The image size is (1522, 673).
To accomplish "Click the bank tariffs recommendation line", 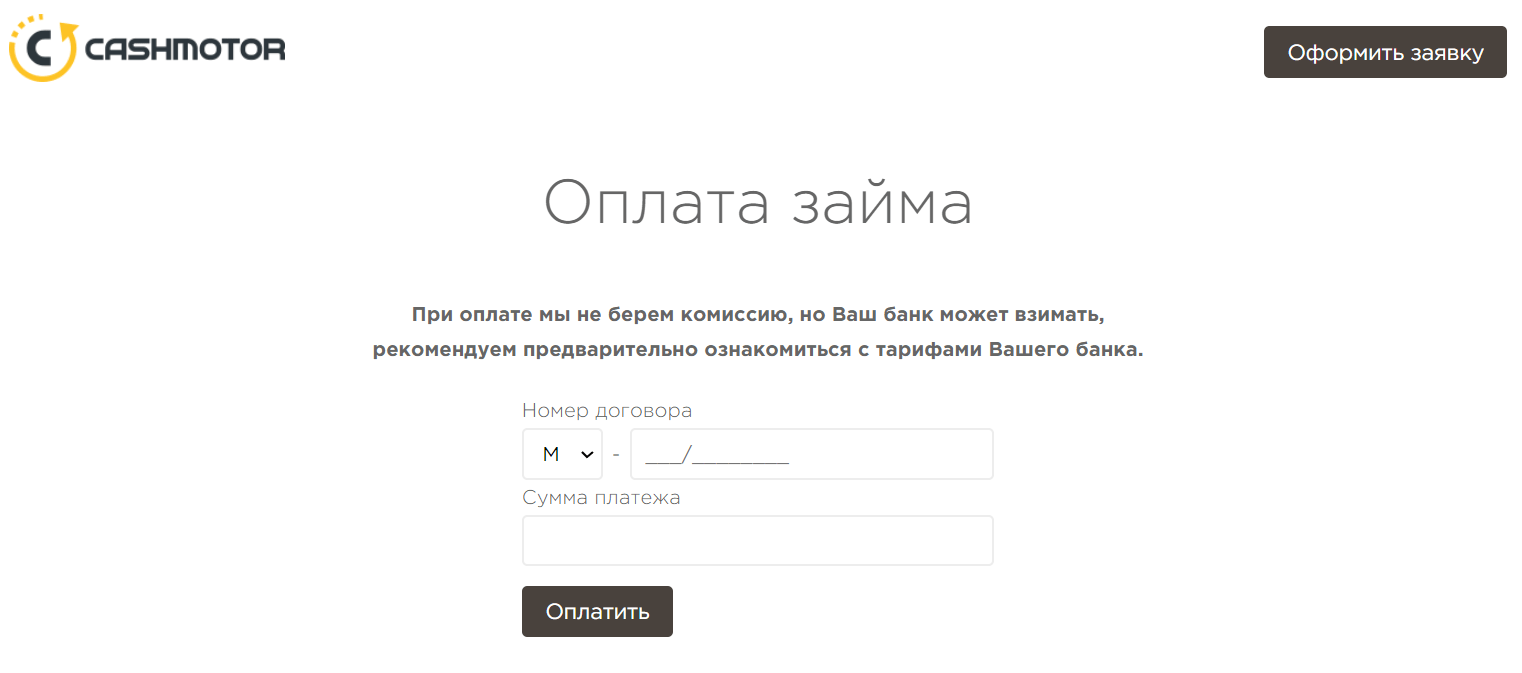I will pyautogui.click(x=758, y=350).
